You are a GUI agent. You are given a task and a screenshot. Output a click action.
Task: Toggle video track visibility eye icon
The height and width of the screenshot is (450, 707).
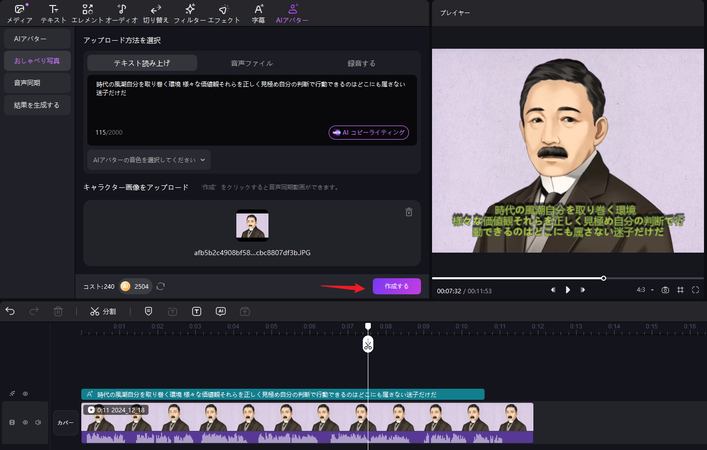click(25, 423)
